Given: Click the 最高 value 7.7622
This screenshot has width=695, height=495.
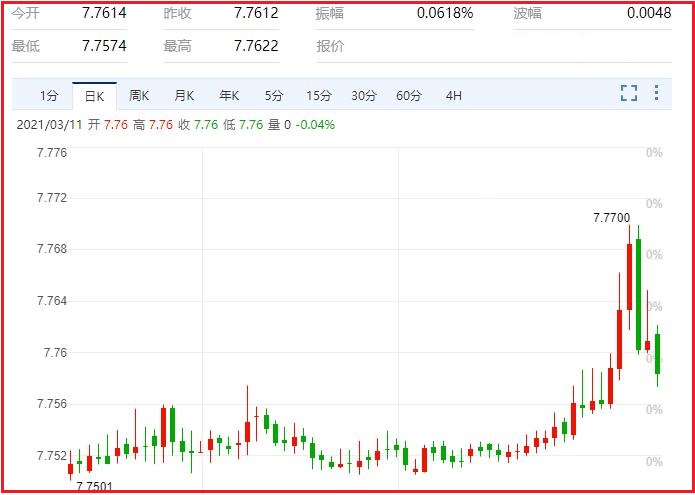Looking at the screenshot, I should coord(256,46).
